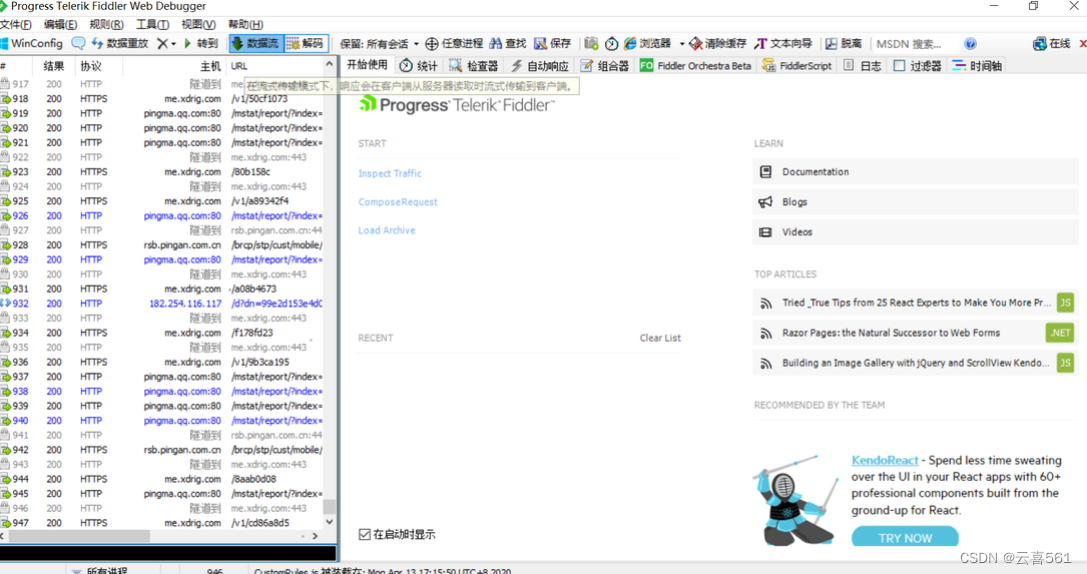1087x574 pixels.
Task: Switch to the 日志 log tab
Action: (x=862, y=66)
